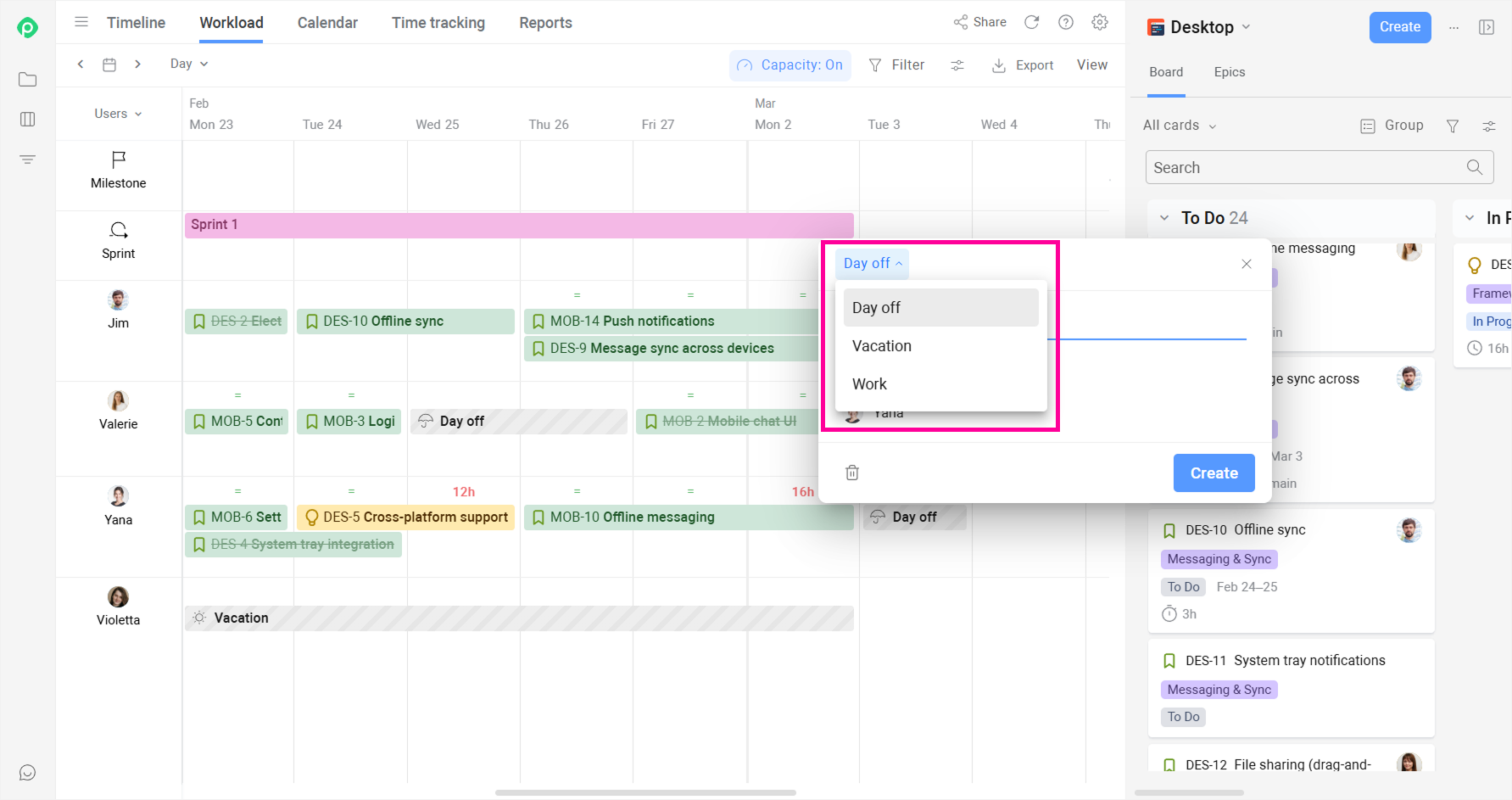1512x800 pixels.
Task: Click the search magnifier icon
Action: point(1475,167)
